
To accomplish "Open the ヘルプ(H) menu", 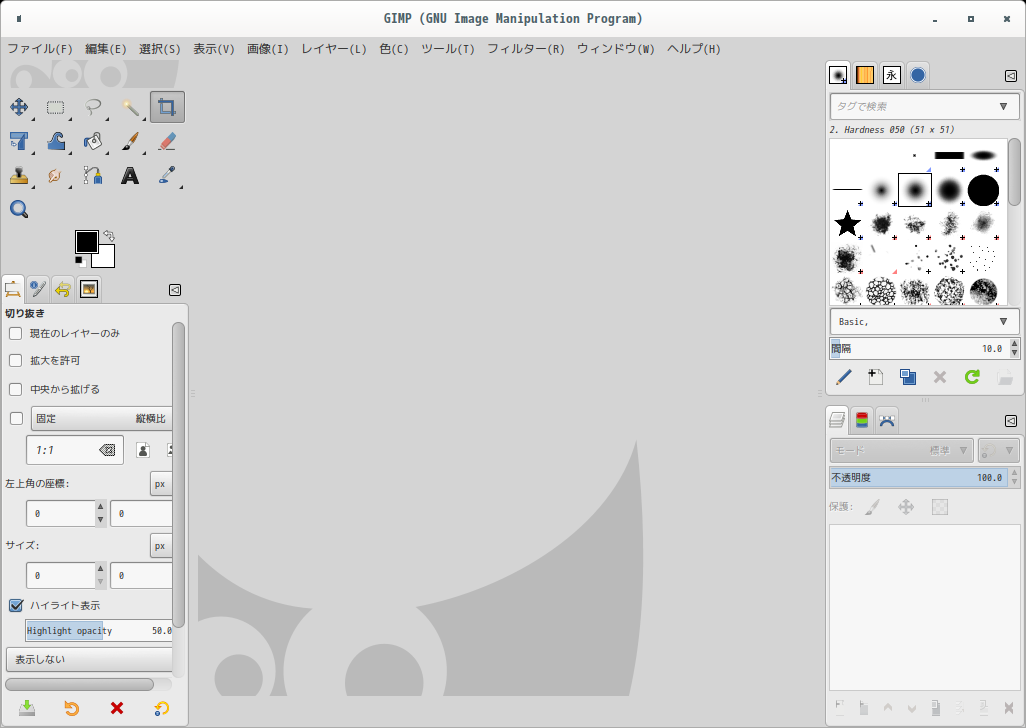I will click(x=694, y=49).
